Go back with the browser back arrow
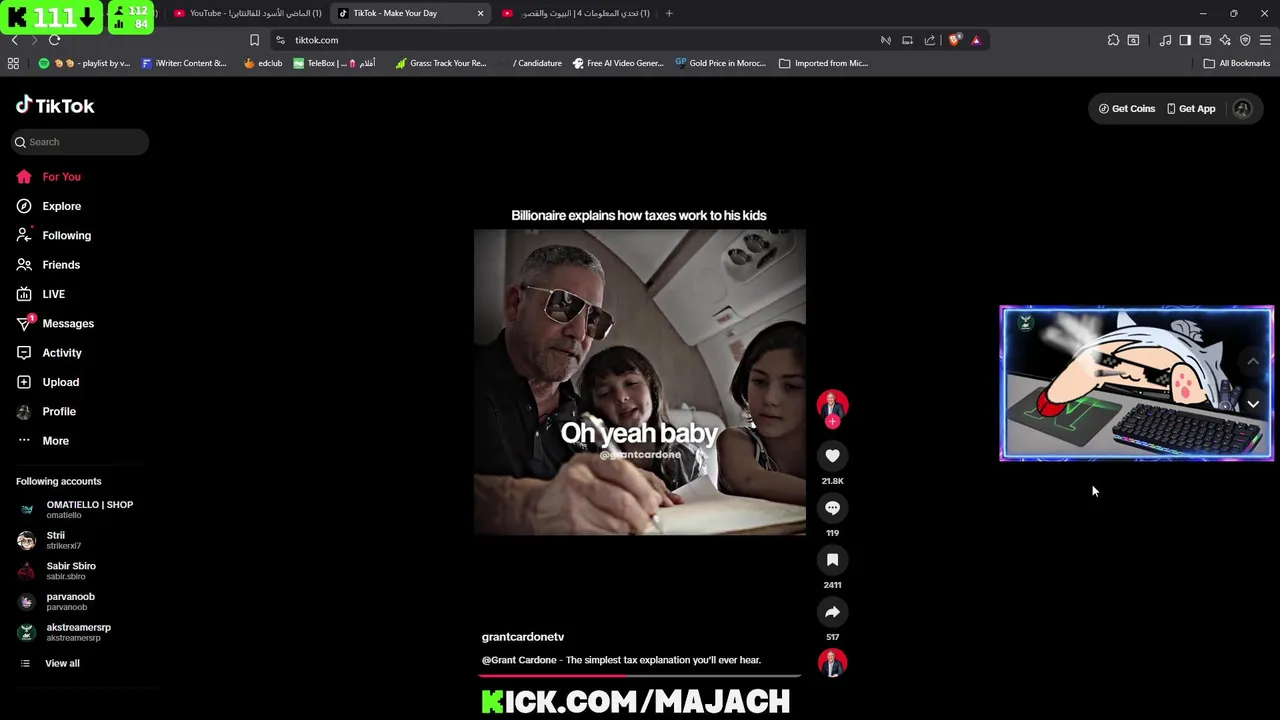 pos(14,40)
